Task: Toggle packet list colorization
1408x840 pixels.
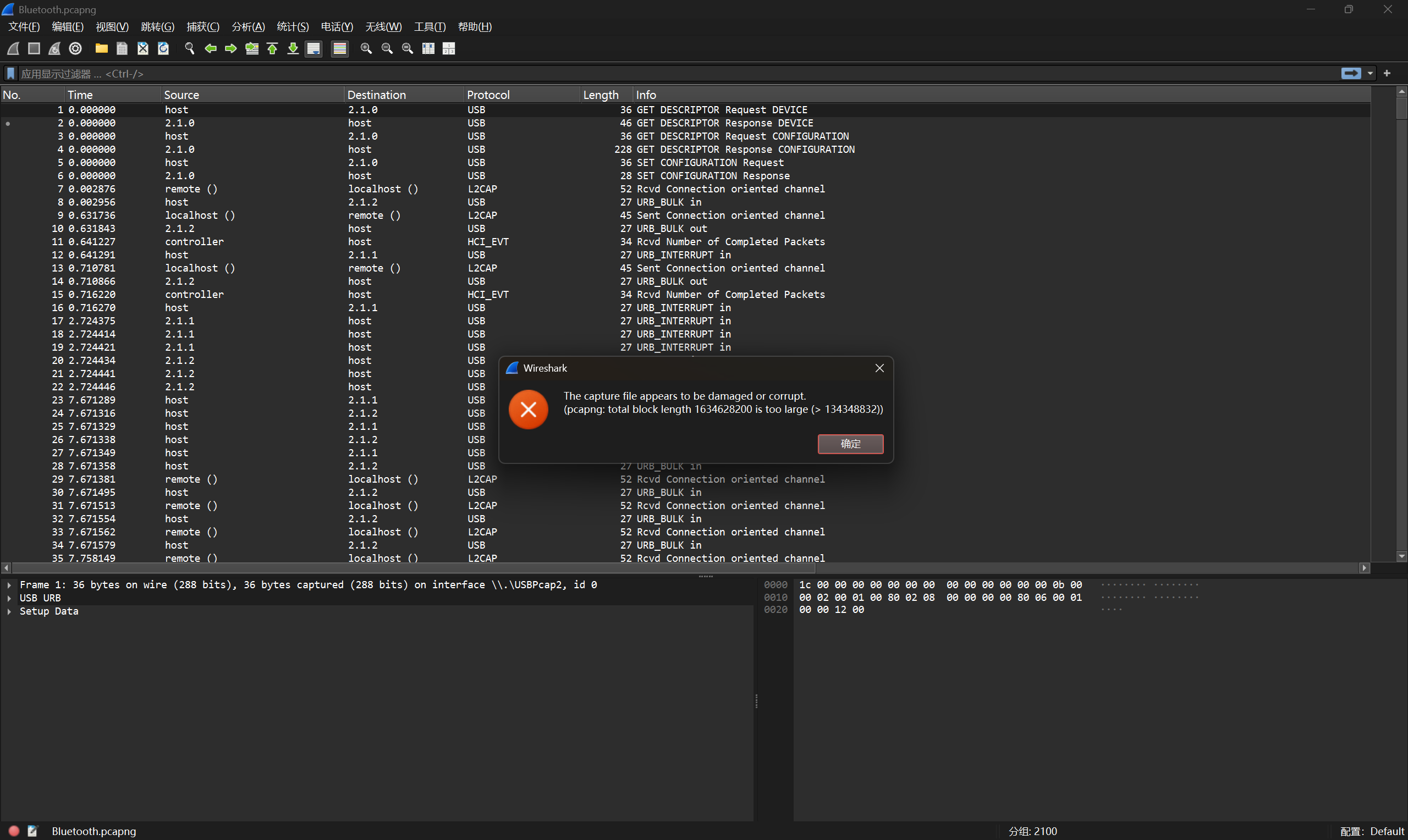Action: (x=340, y=49)
